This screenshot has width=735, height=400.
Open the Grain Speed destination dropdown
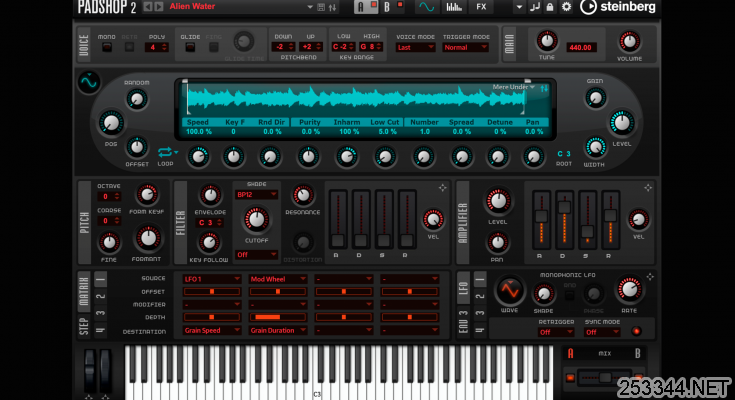212,331
